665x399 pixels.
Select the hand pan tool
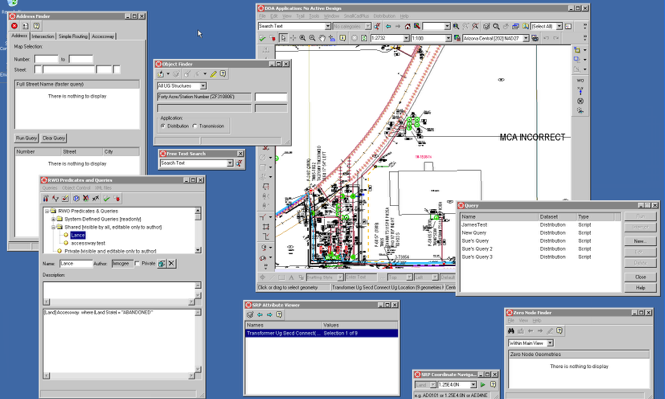[322, 38]
